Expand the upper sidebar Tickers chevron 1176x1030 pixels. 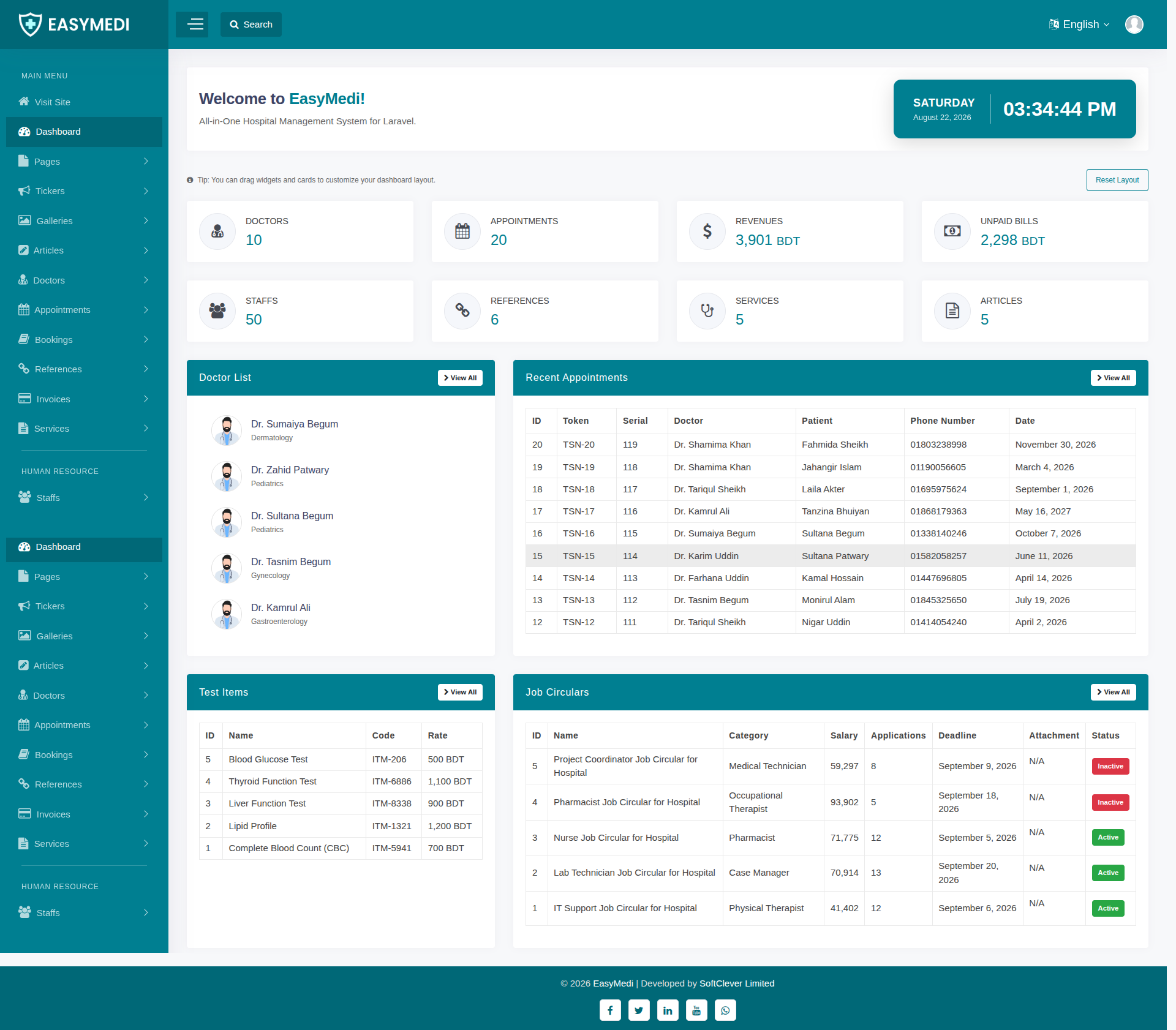click(146, 191)
